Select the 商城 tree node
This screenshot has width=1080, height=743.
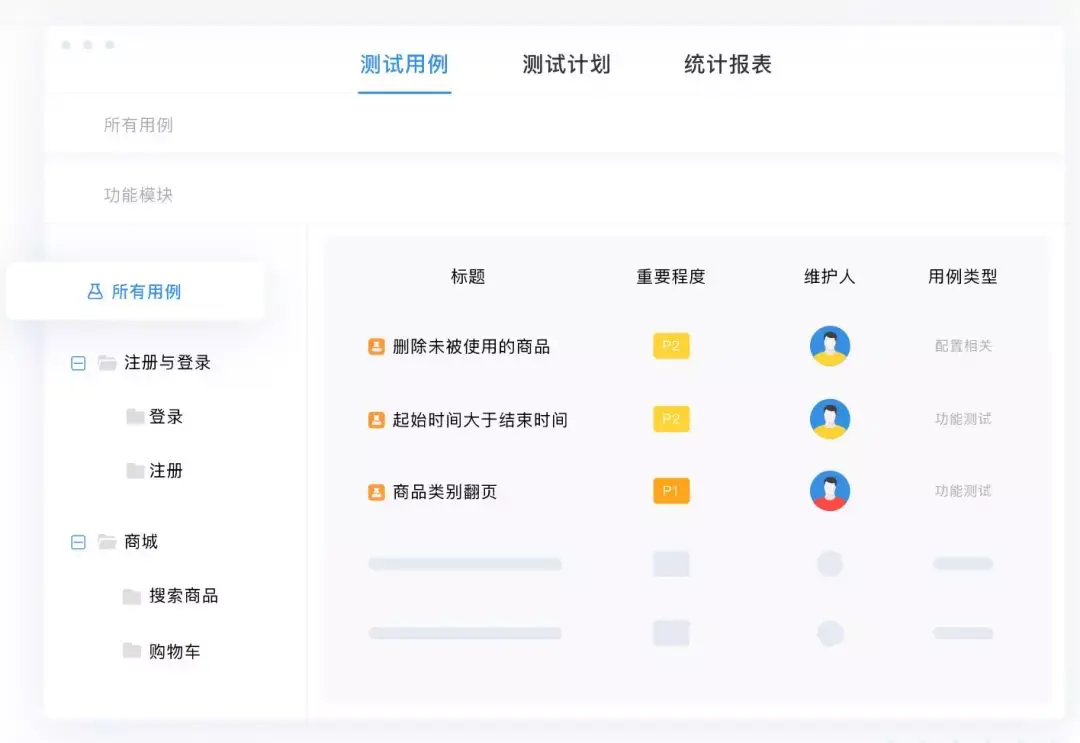pos(141,541)
